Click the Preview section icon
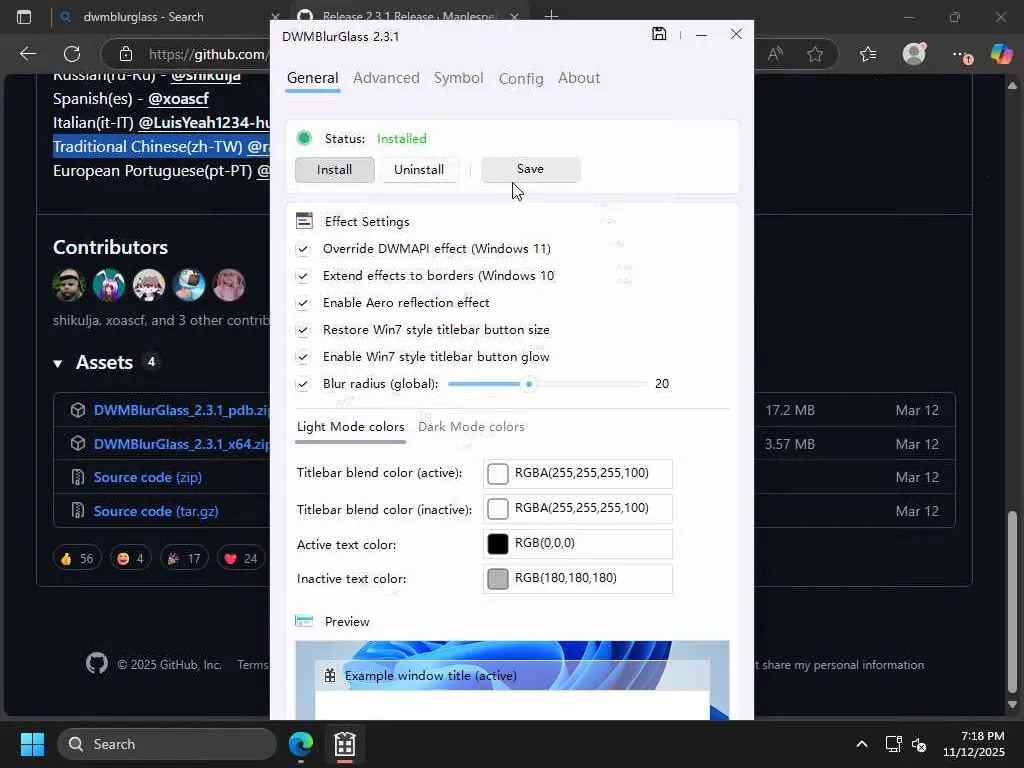Image resolution: width=1024 pixels, height=768 pixels. click(304, 621)
